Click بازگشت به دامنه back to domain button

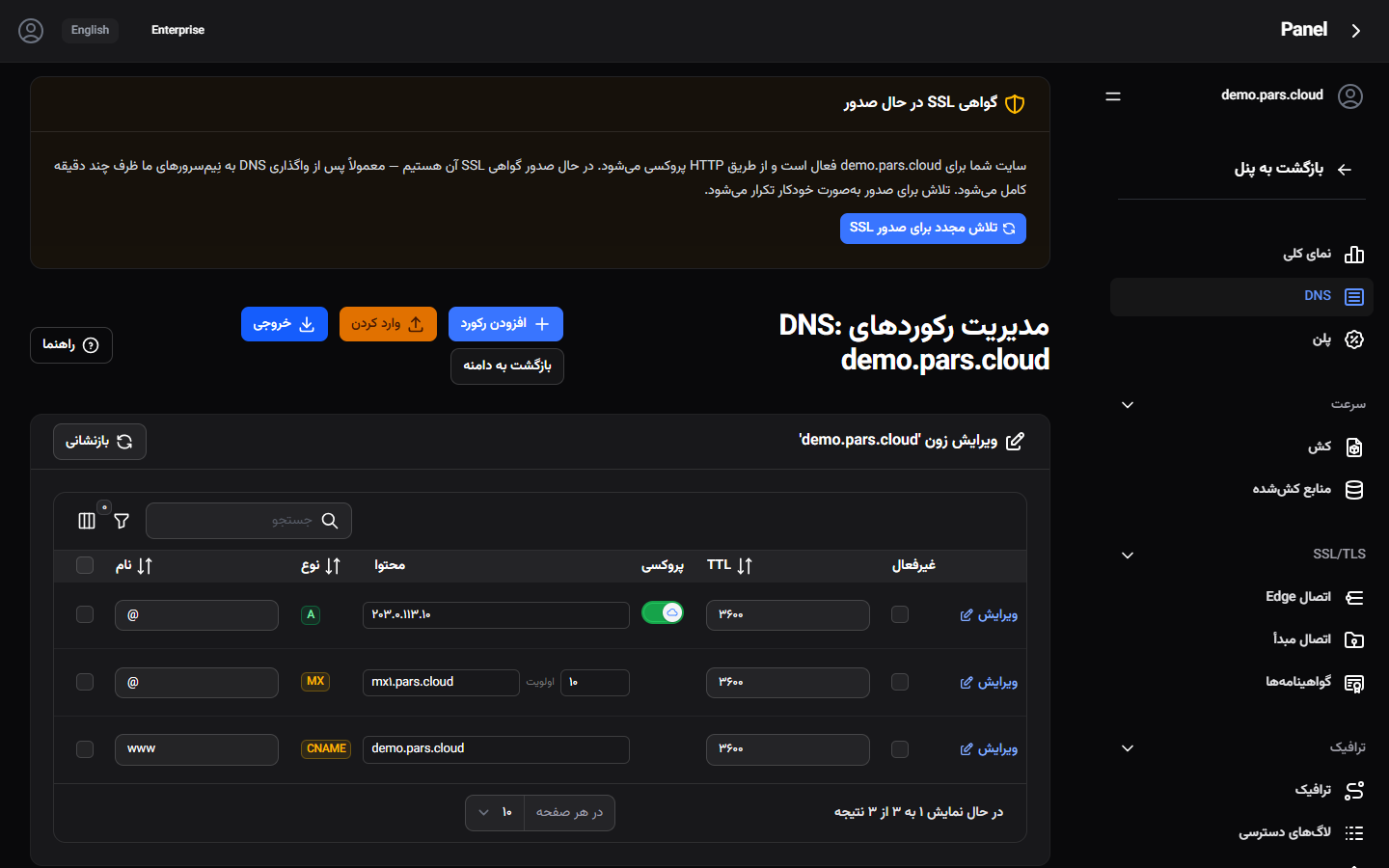(x=507, y=366)
